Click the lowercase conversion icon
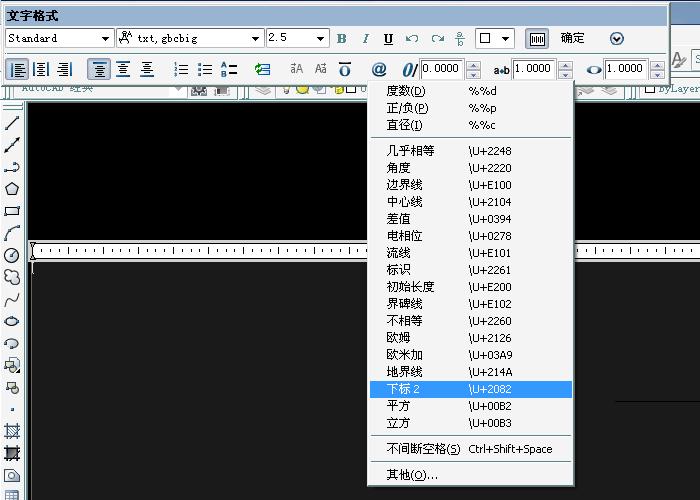The width and height of the screenshot is (700, 500). coord(321,69)
